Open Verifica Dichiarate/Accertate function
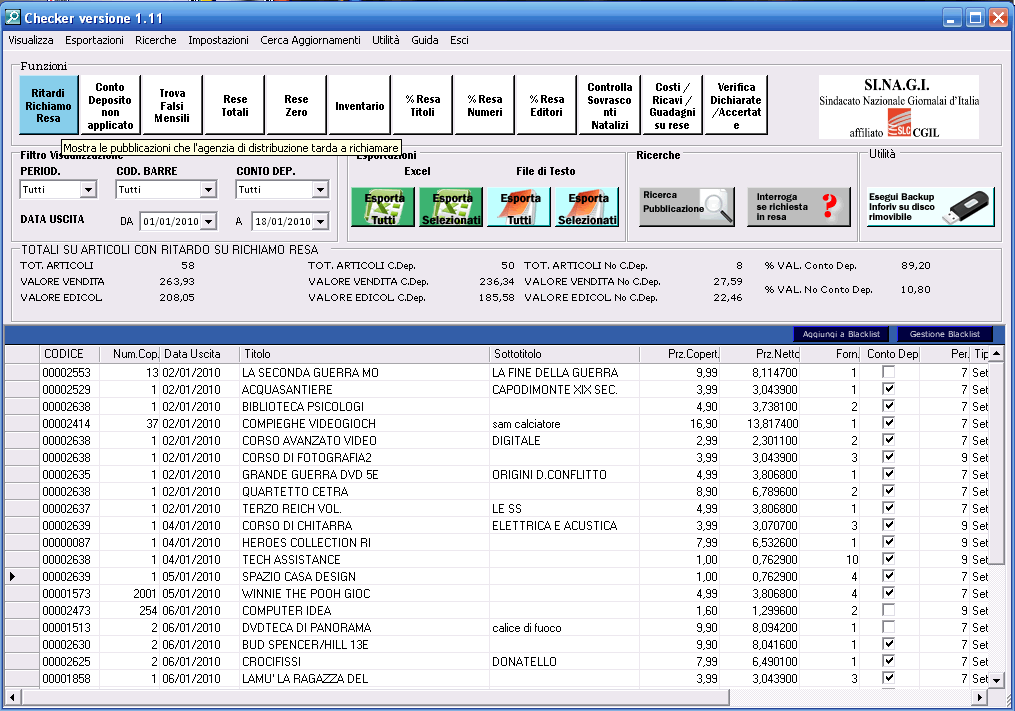This screenshot has height=711, width=1015. click(x=736, y=105)
